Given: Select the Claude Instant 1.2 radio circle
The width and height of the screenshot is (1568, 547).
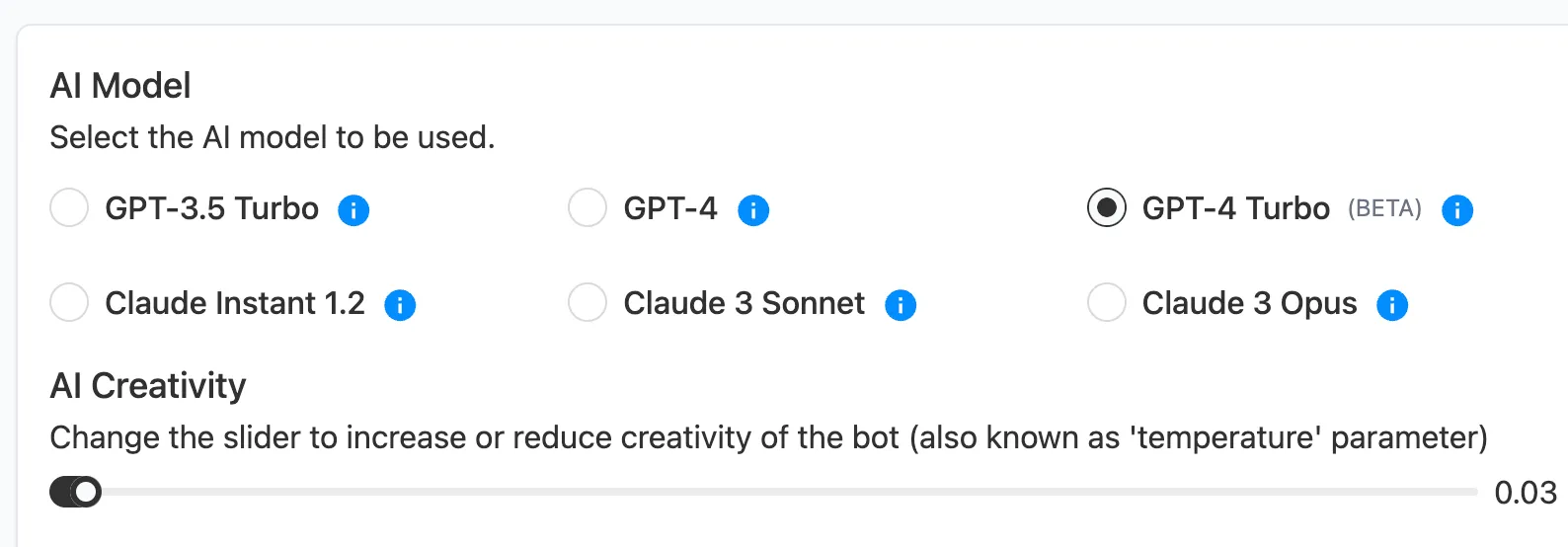Looking at the screenshot, I should (69, 302).
